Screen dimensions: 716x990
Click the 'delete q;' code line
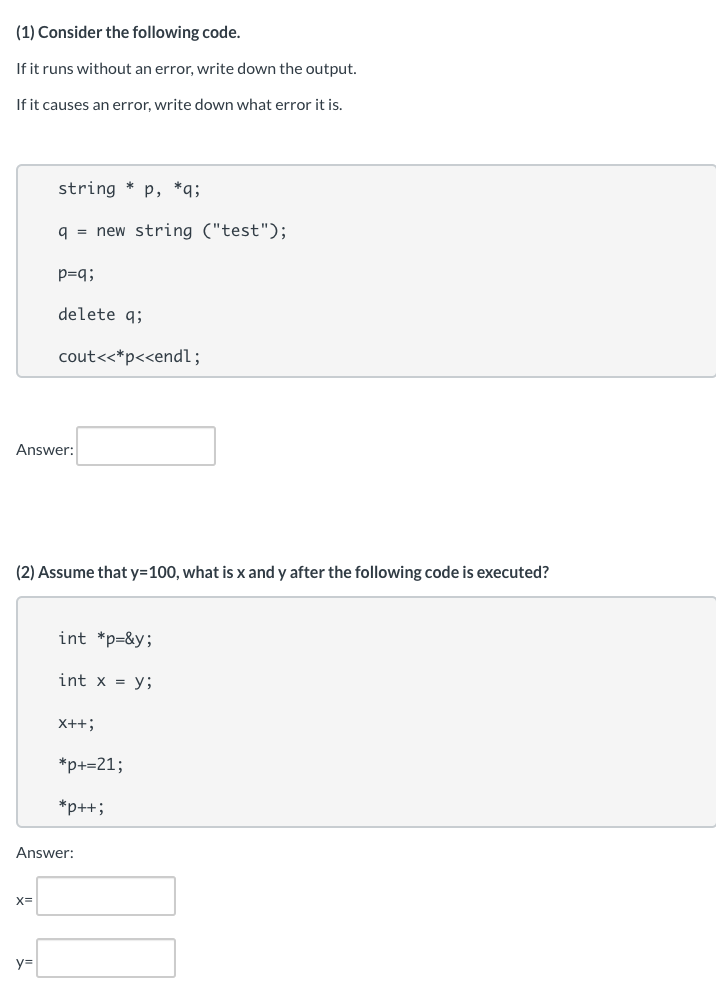coord(100,314)
